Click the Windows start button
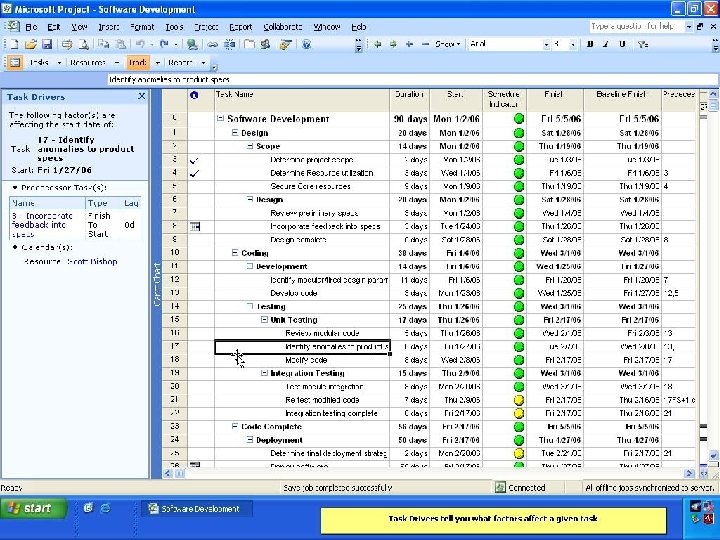The image size is (720, 540). point(33,508)
